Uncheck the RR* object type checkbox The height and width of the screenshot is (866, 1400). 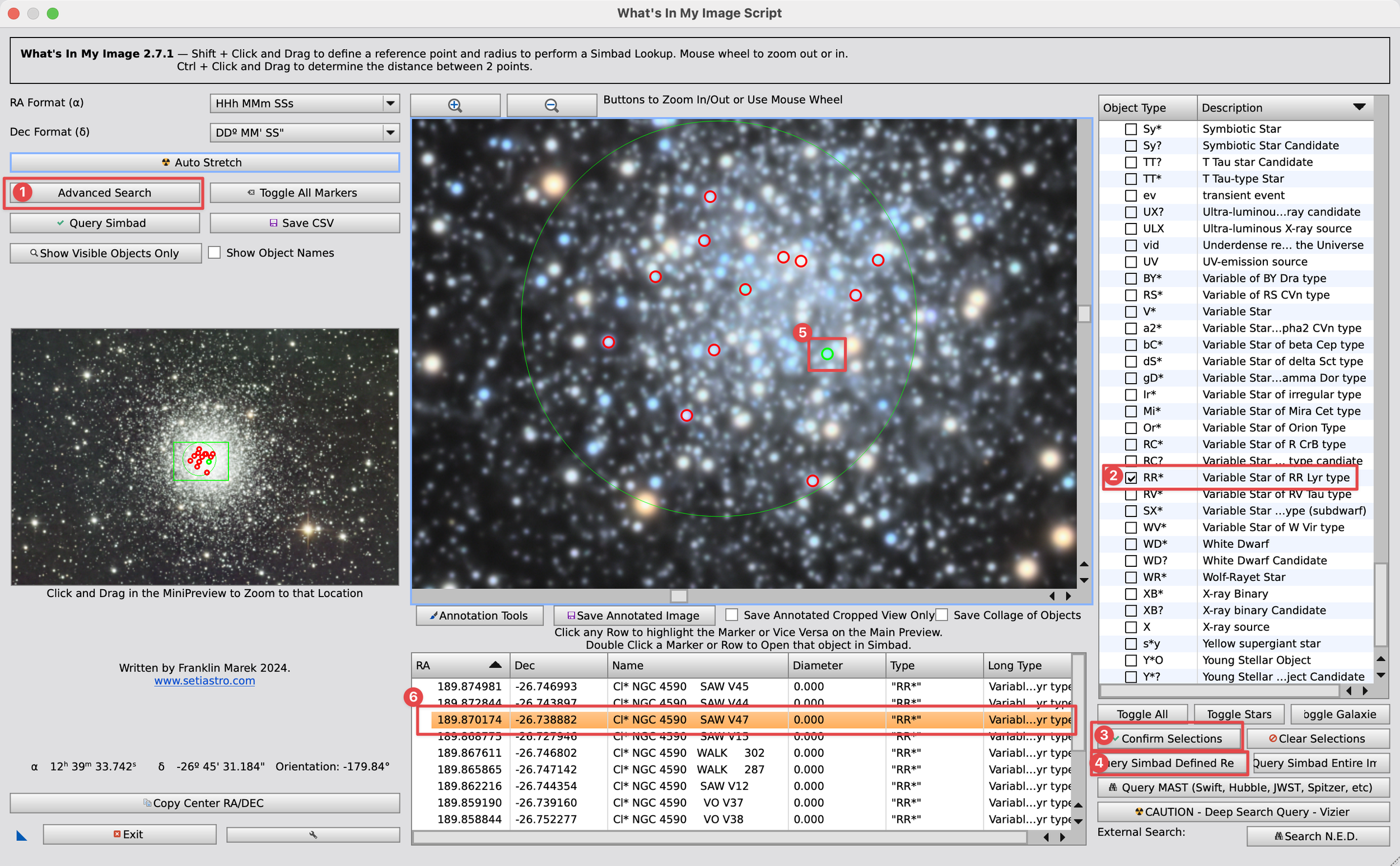point(1131,478)
